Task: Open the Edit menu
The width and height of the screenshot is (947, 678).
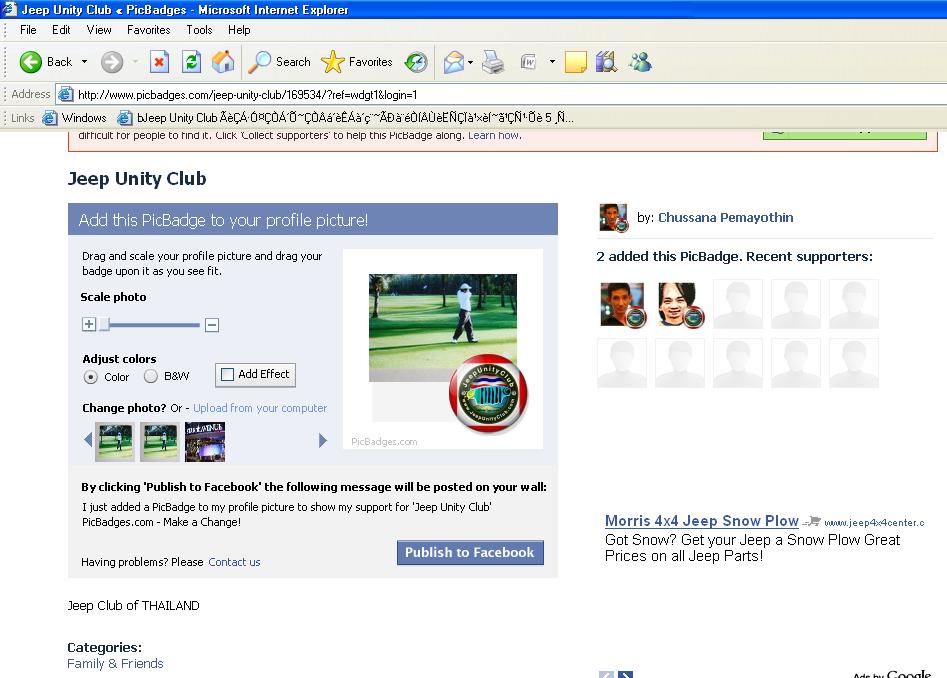Action: [61, 30]
